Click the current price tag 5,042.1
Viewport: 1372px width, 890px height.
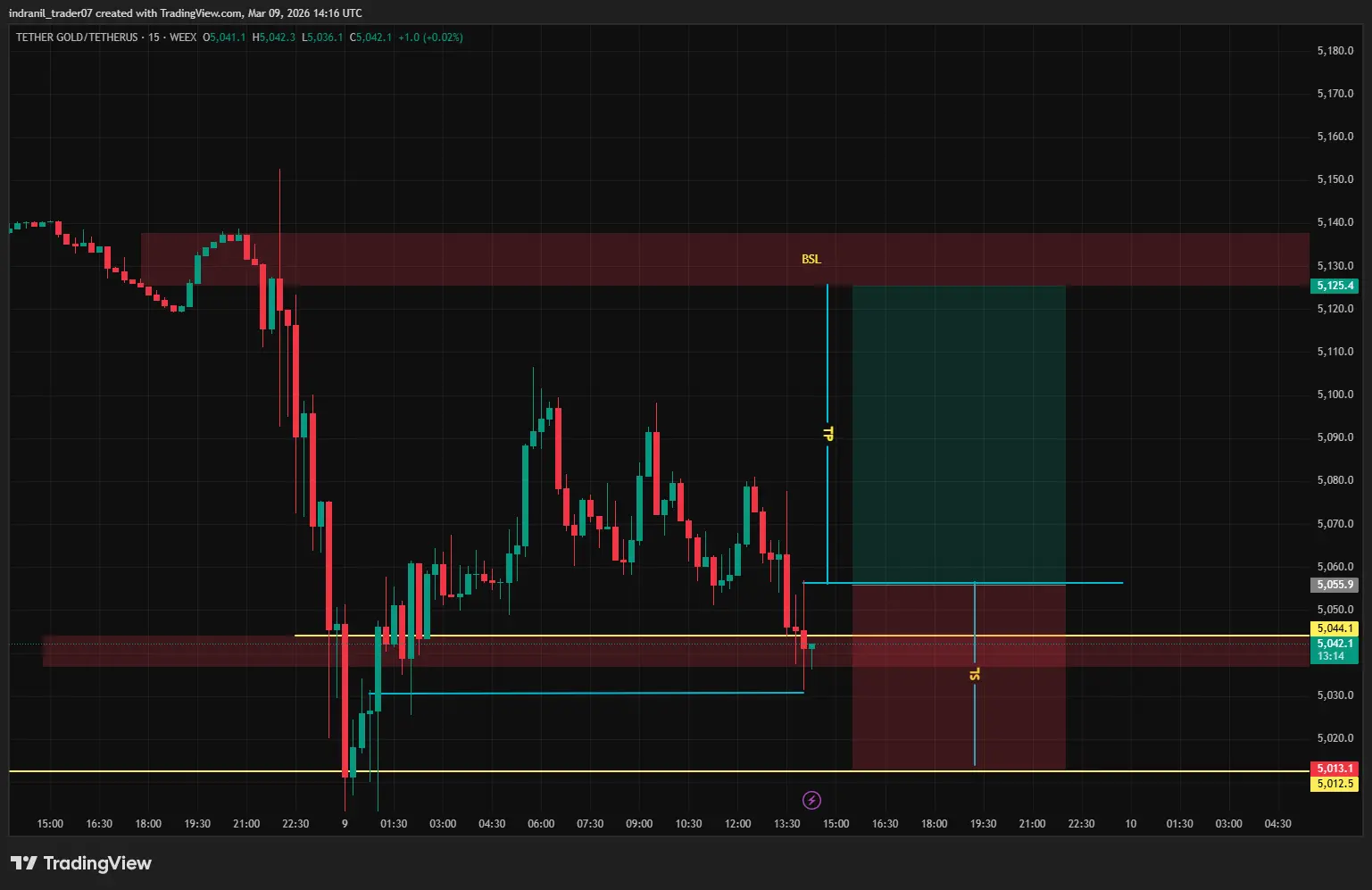(x=1334, y=650)
